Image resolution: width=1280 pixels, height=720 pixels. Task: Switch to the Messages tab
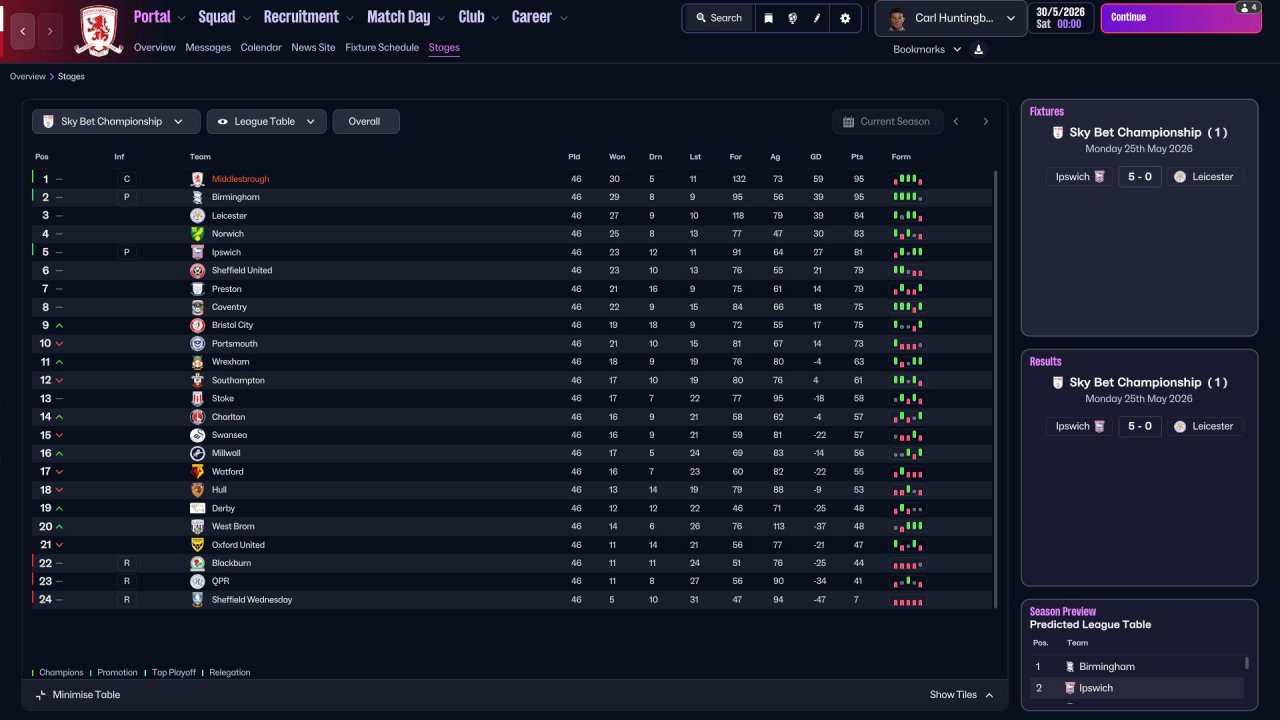(x=208, y=48)
